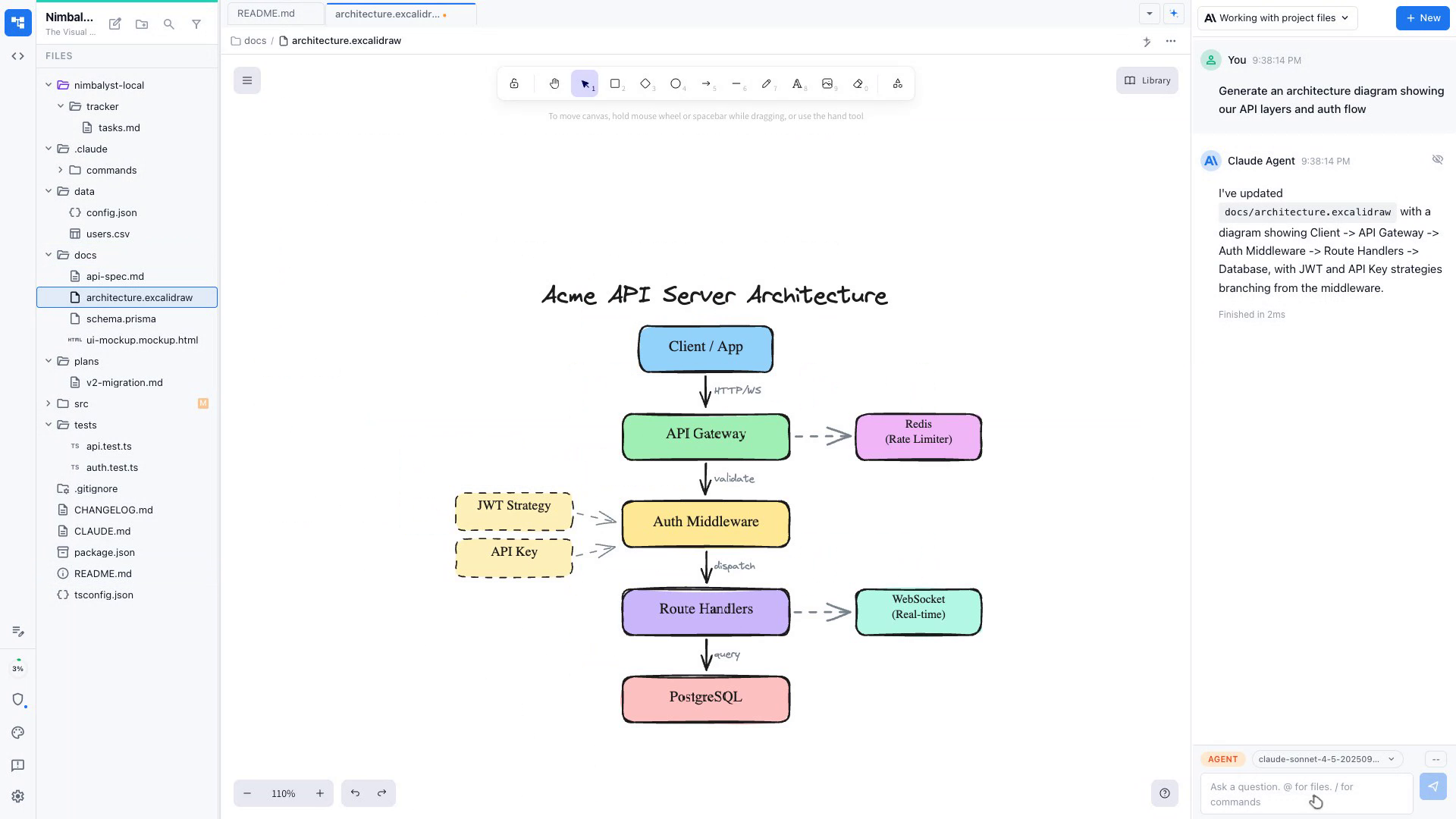Open the file filter icon
This screenshot has height=819, width=1456.
pos(196,24)
